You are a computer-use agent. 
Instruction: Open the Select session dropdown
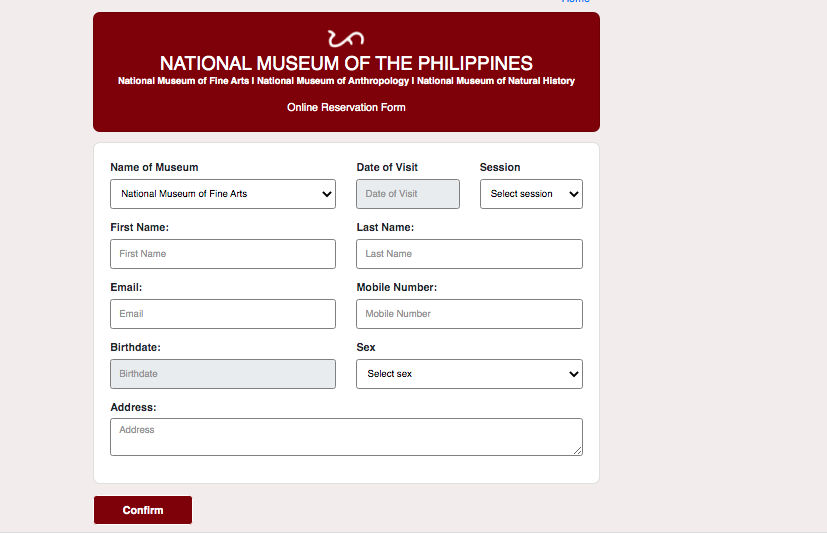click(531, 194)
